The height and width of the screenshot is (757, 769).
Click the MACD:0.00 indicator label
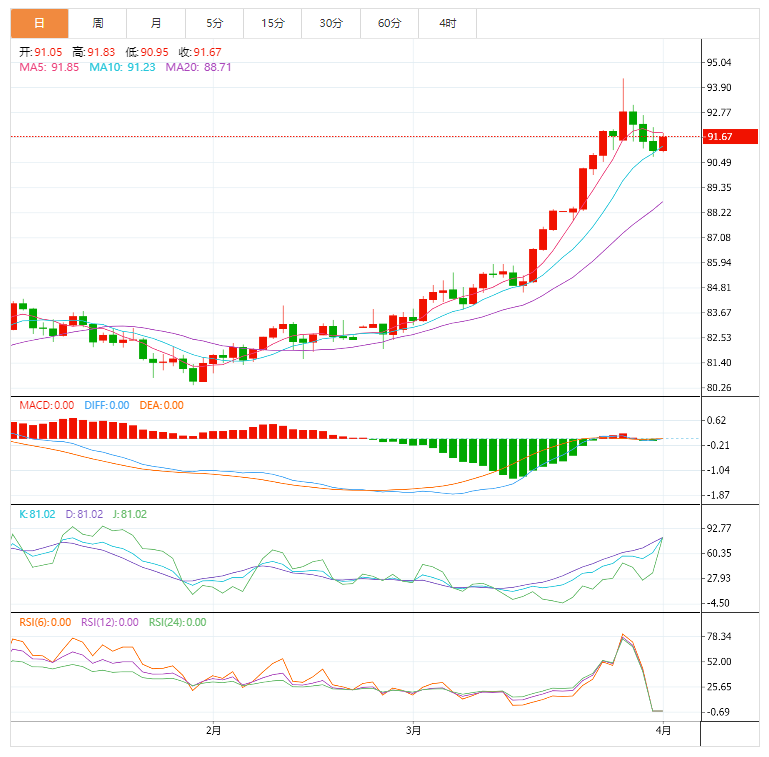coord(47,405)
